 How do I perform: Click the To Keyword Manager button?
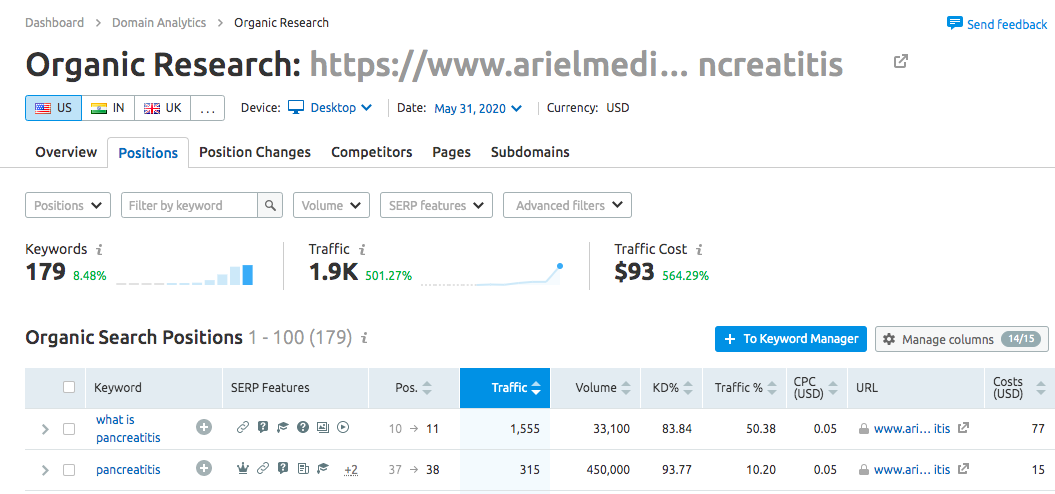click(x=790, y=339)
